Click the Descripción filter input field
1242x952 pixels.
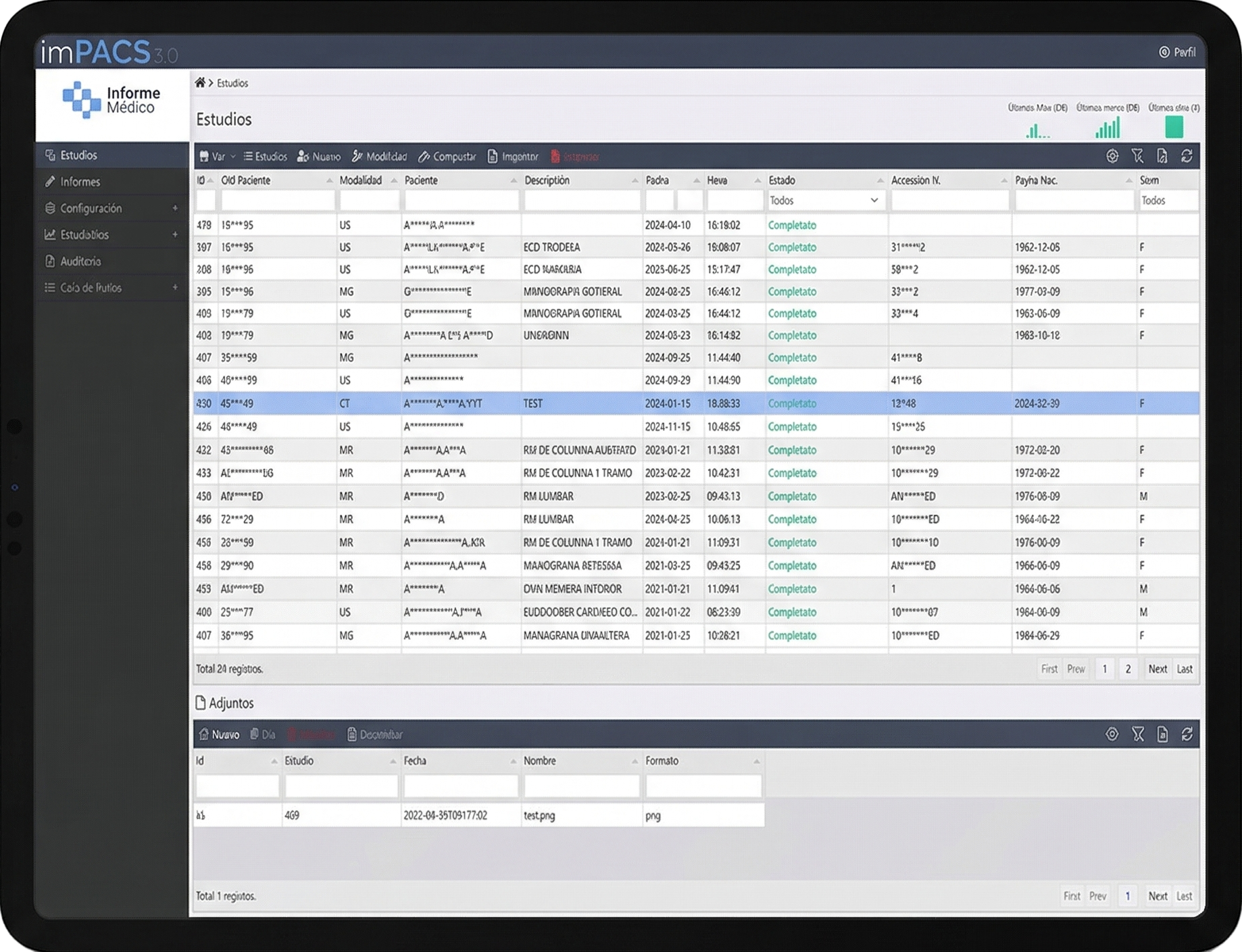click(581, 201)
